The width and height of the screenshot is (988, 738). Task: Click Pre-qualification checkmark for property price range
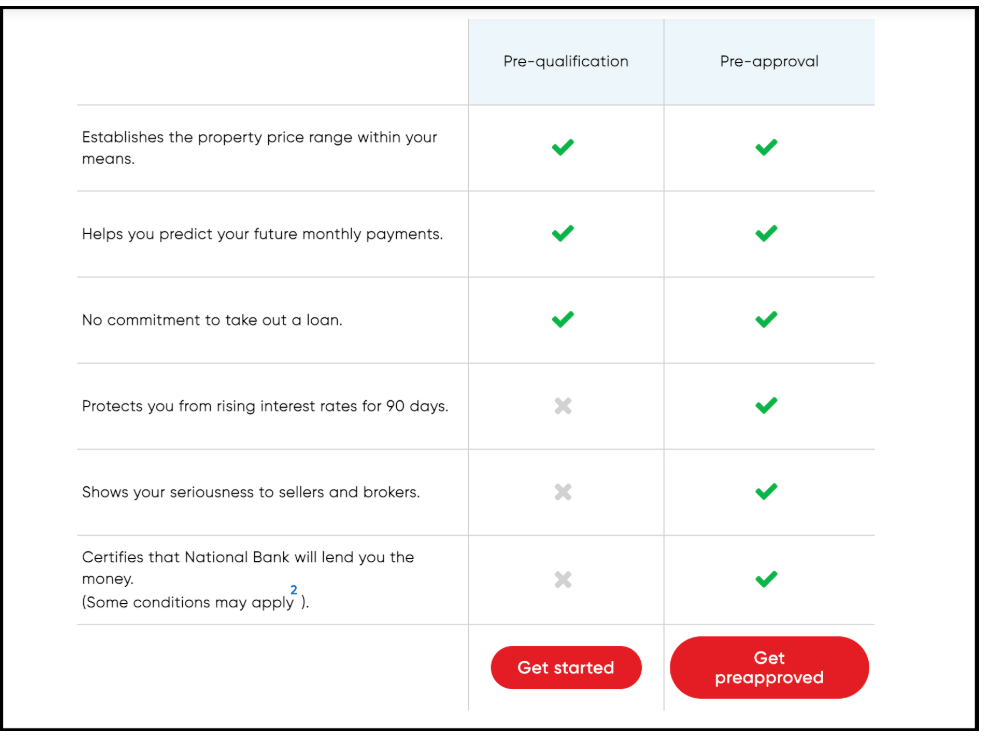[563, 147]
